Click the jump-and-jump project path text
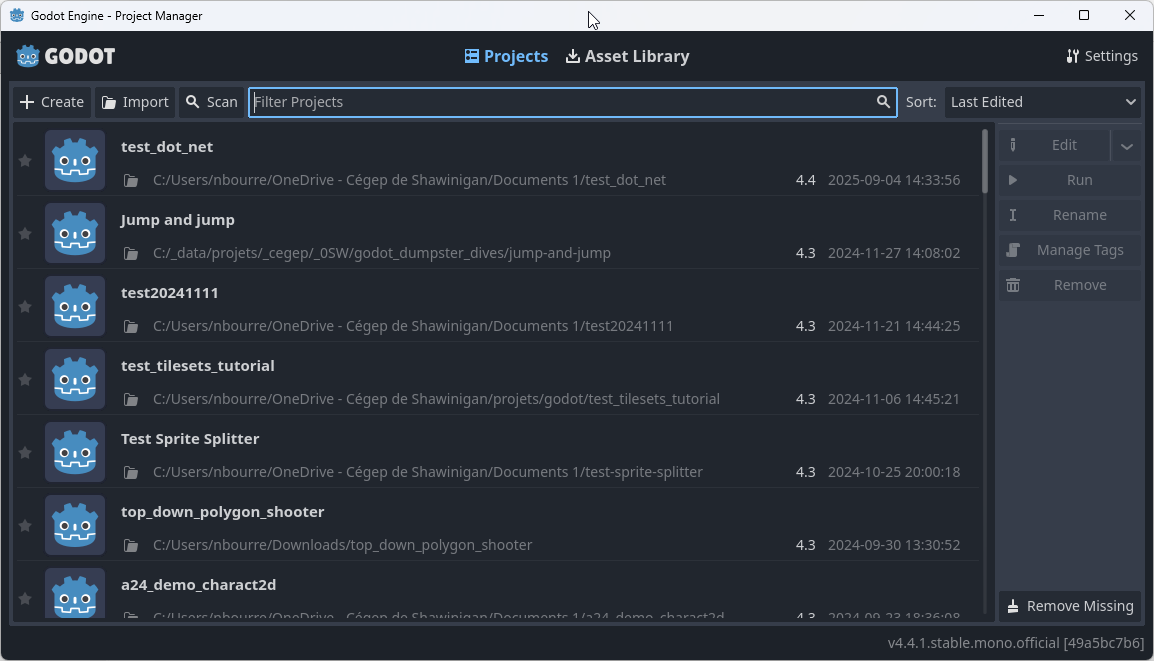The height and width of the screenshot is (661, 1154). tap(382, 253)
